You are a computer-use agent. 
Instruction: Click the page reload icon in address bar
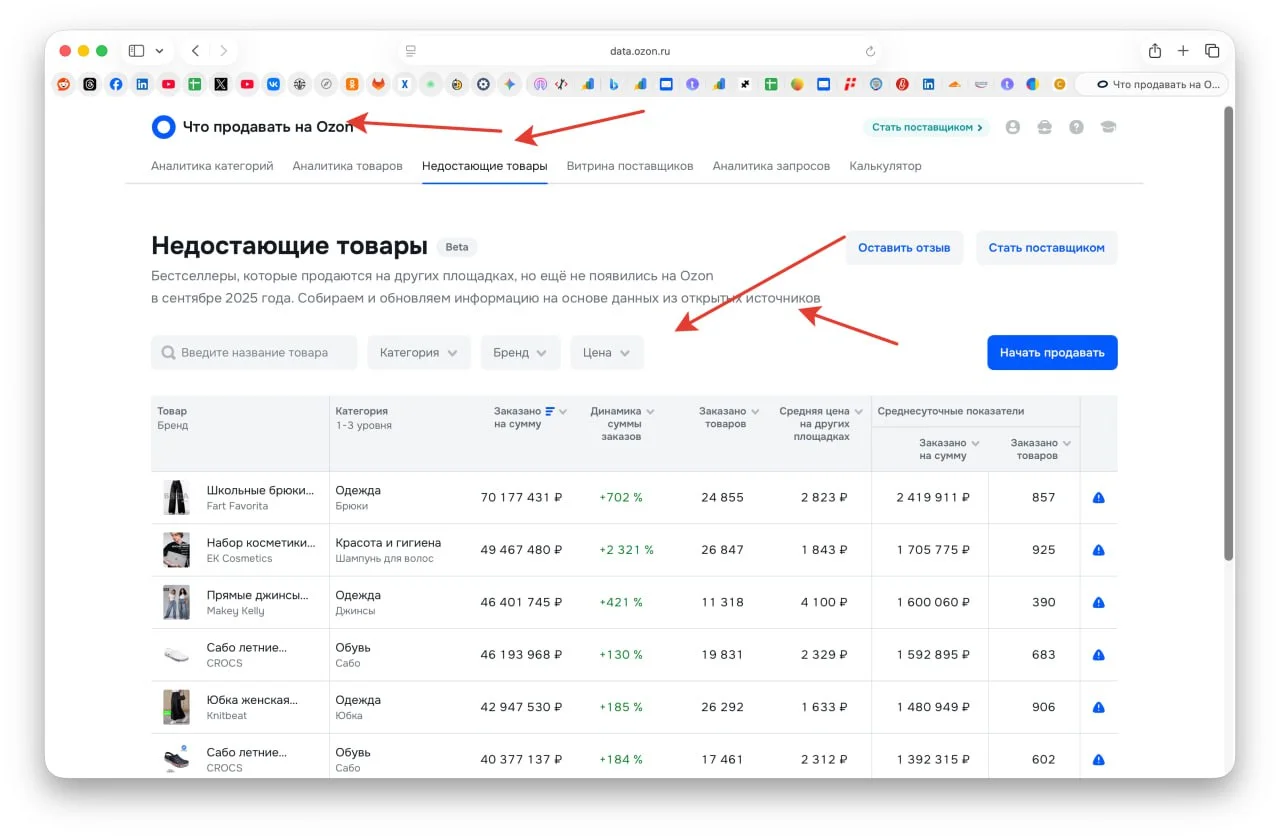[870, 51]
